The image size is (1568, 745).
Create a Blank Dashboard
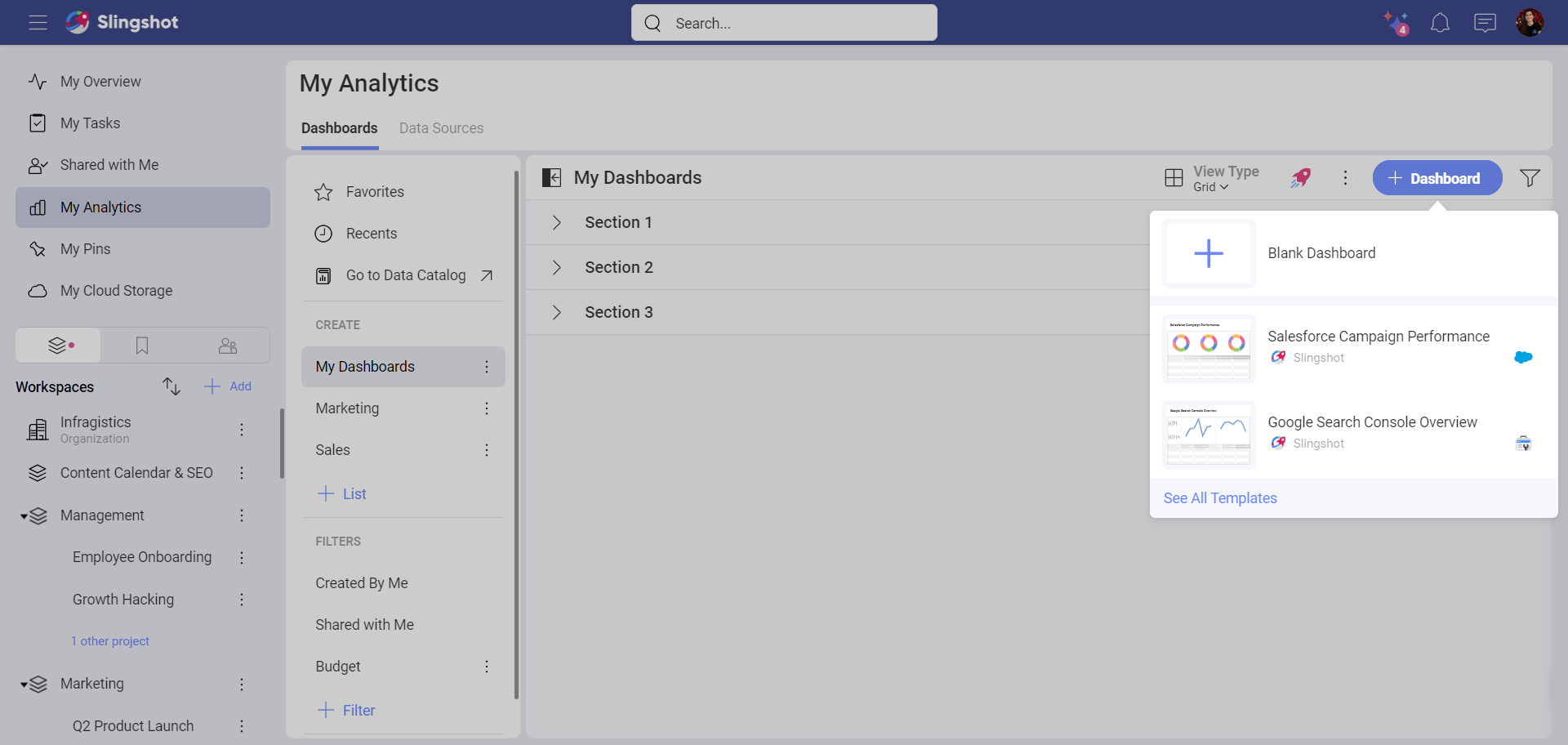coord(1354,253)
